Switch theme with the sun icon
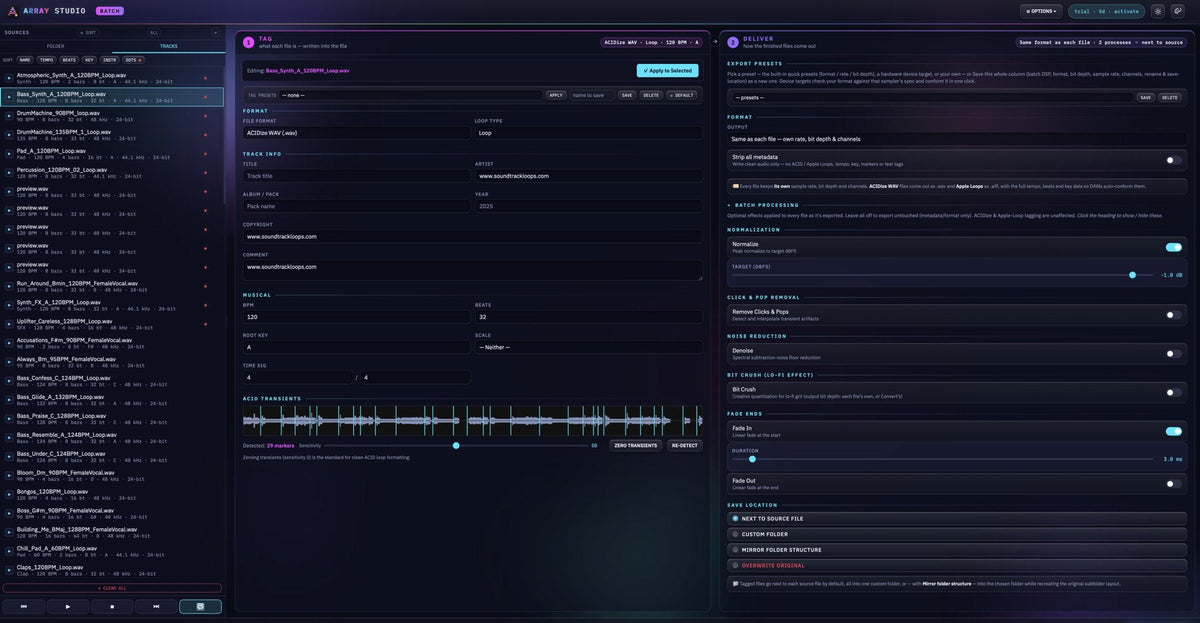1200x623 pixels. (1158, 11)
